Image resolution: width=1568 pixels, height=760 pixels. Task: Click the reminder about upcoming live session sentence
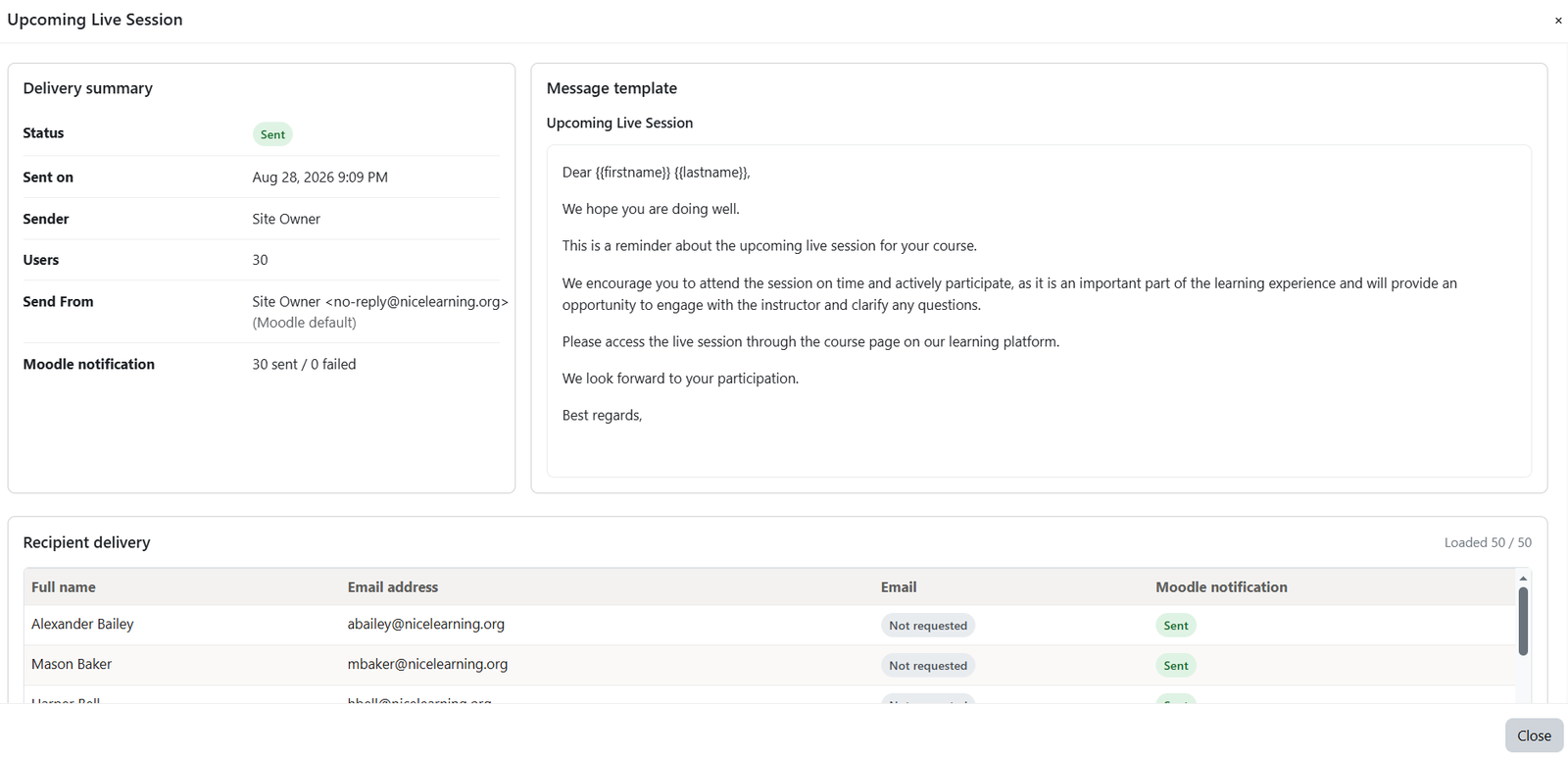click(769, 246)
